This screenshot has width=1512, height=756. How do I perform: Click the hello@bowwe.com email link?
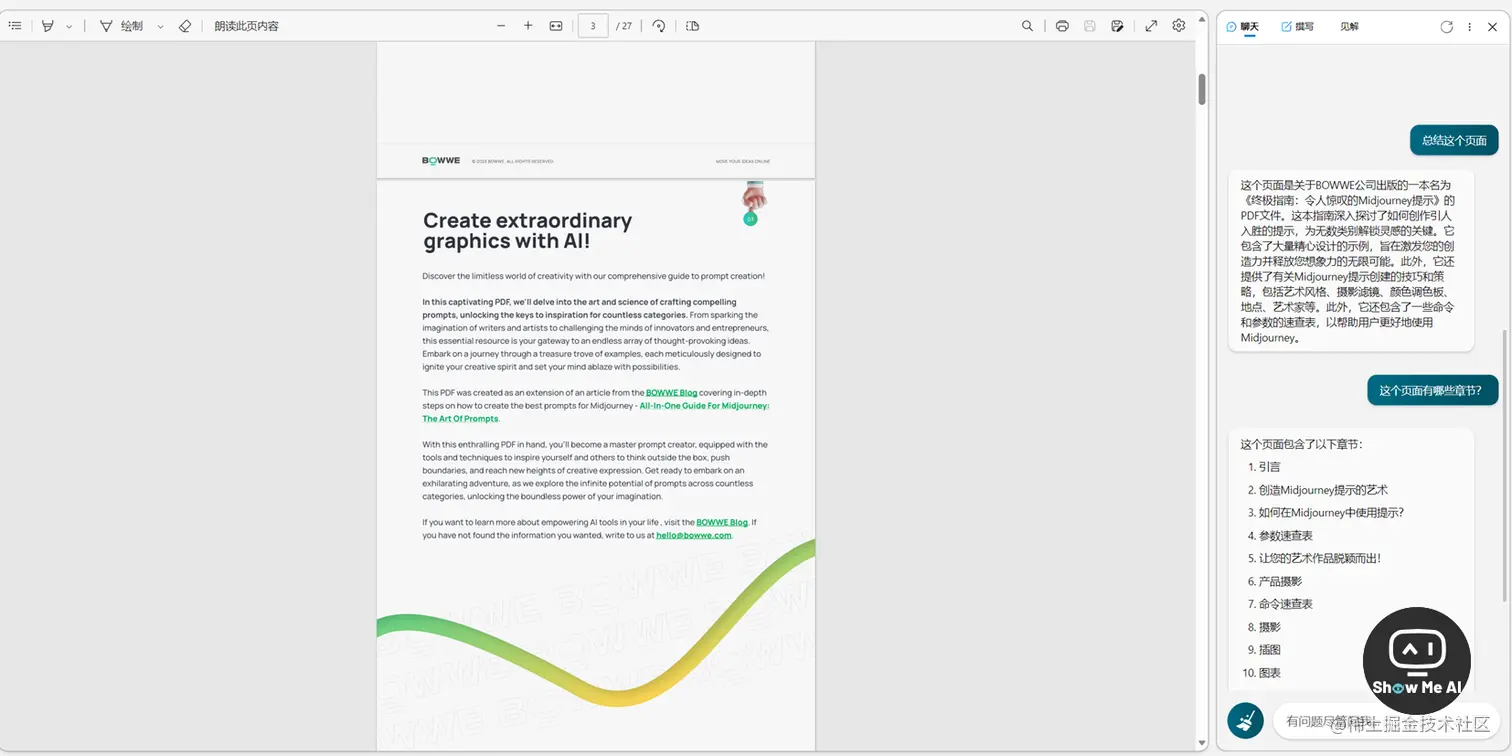pos(694,535)
